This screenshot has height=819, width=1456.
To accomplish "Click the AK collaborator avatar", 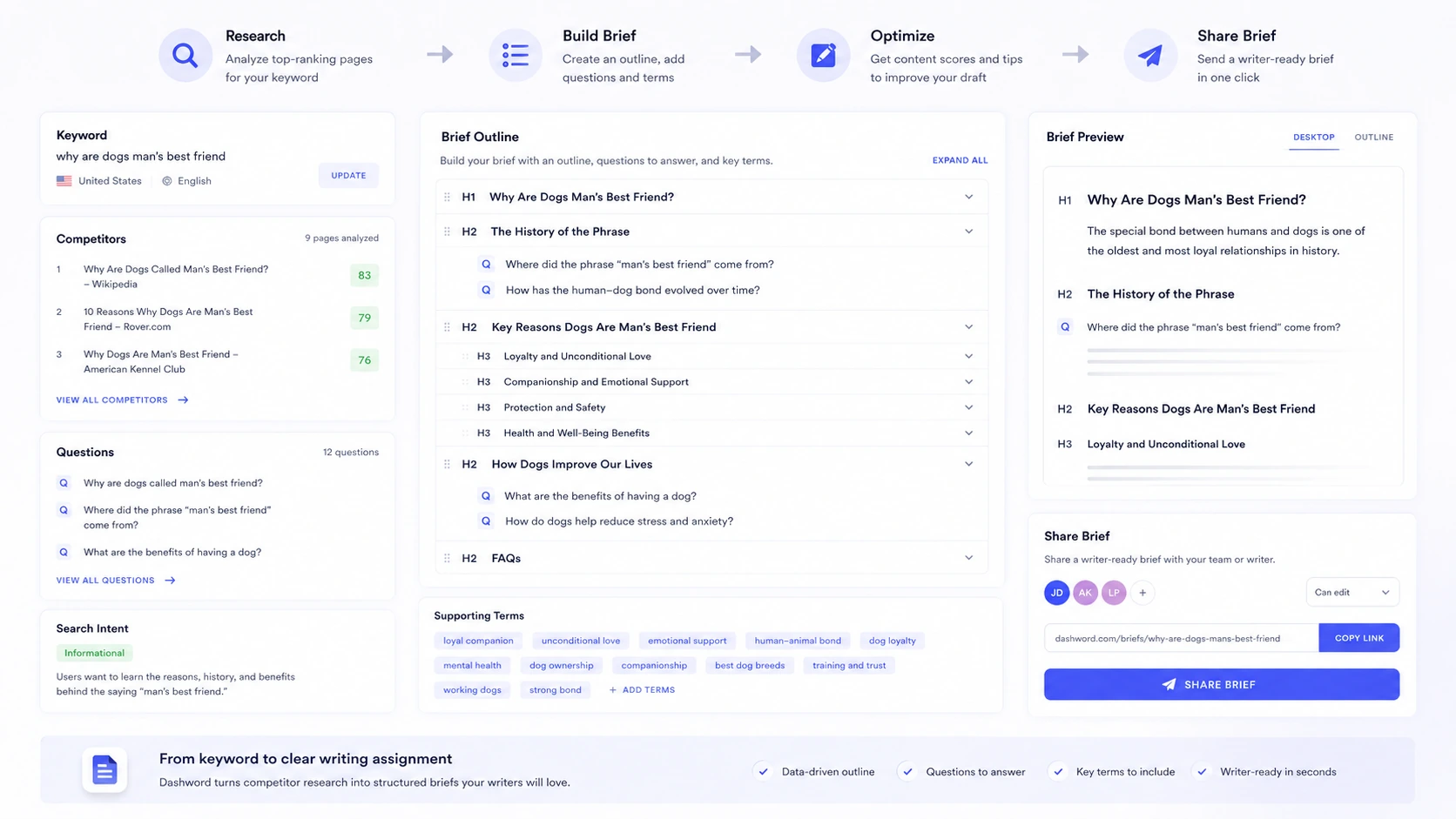I will click(1085, 593).
